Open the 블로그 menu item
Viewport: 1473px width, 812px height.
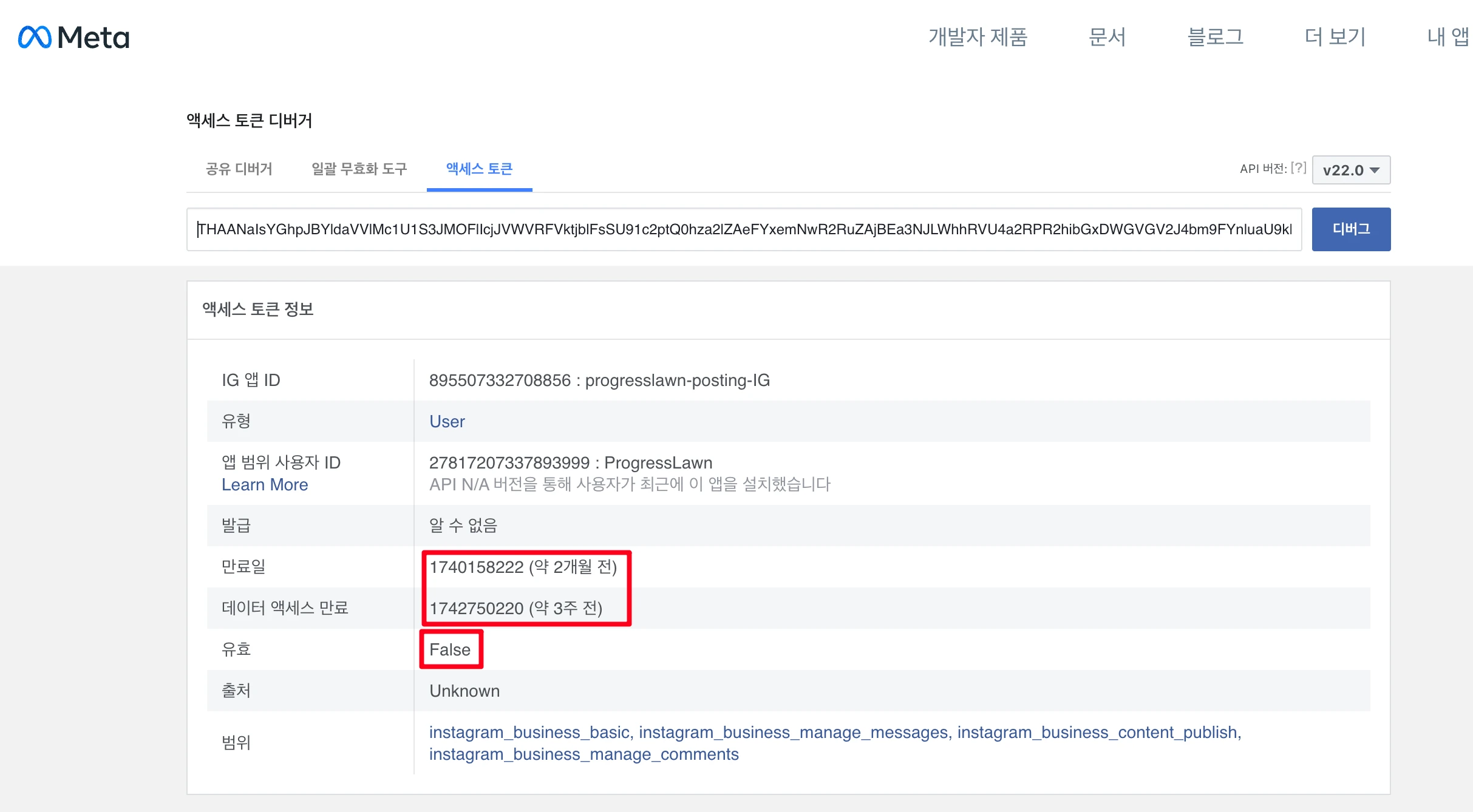[x=1216, y=37]
